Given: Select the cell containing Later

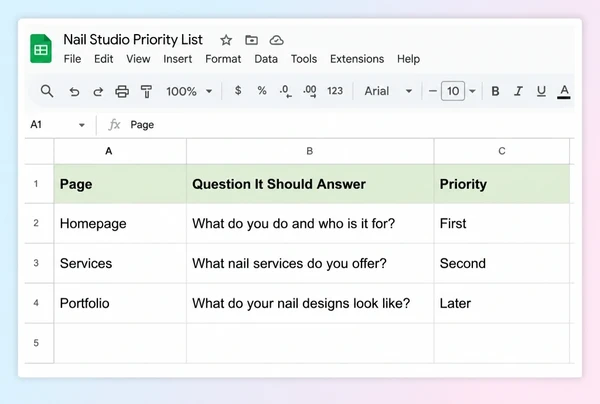Looking at the screenshot, I should 502,303.
